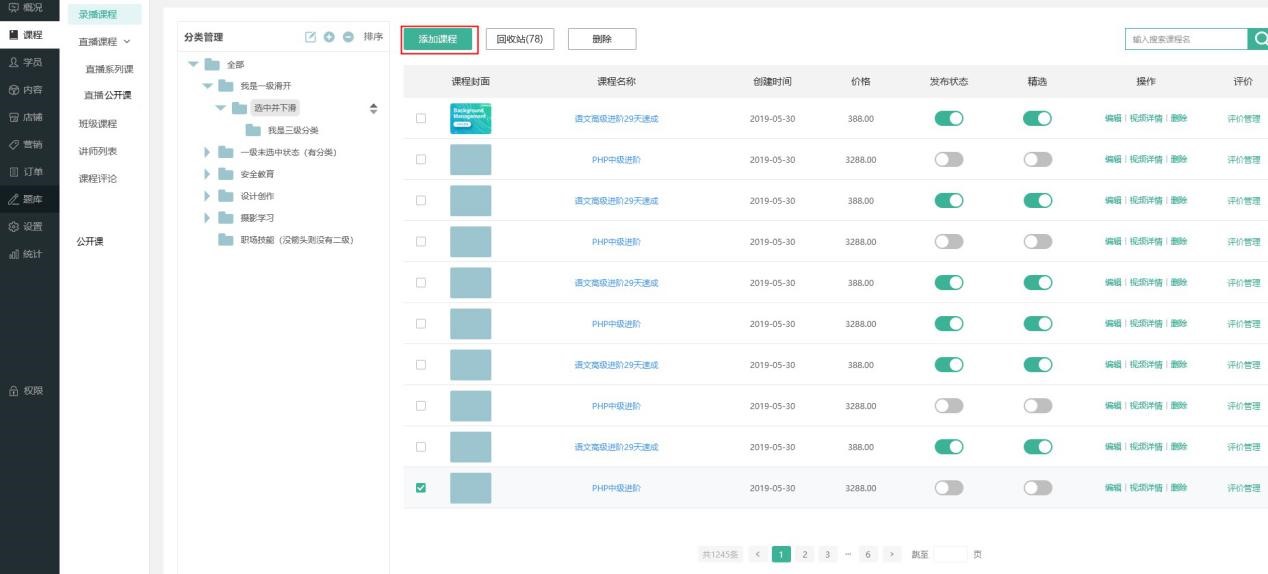Click the search magnifier icon button
The width and height of the screenshot is (1268, 574).
[x=1258, y=39]
